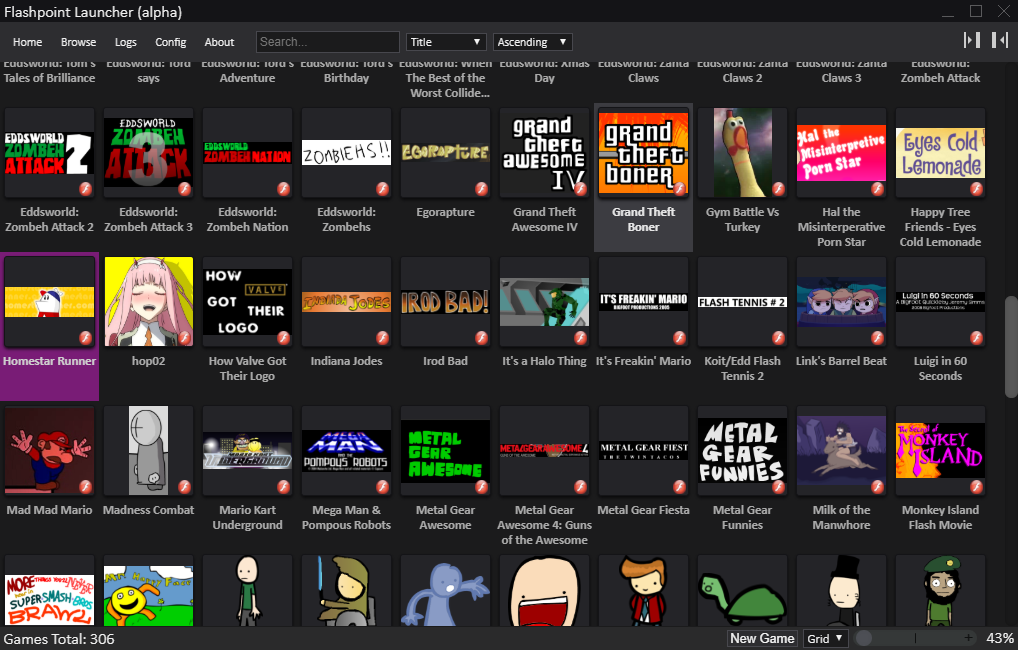Click the New Game button

[x=762, y=638]
